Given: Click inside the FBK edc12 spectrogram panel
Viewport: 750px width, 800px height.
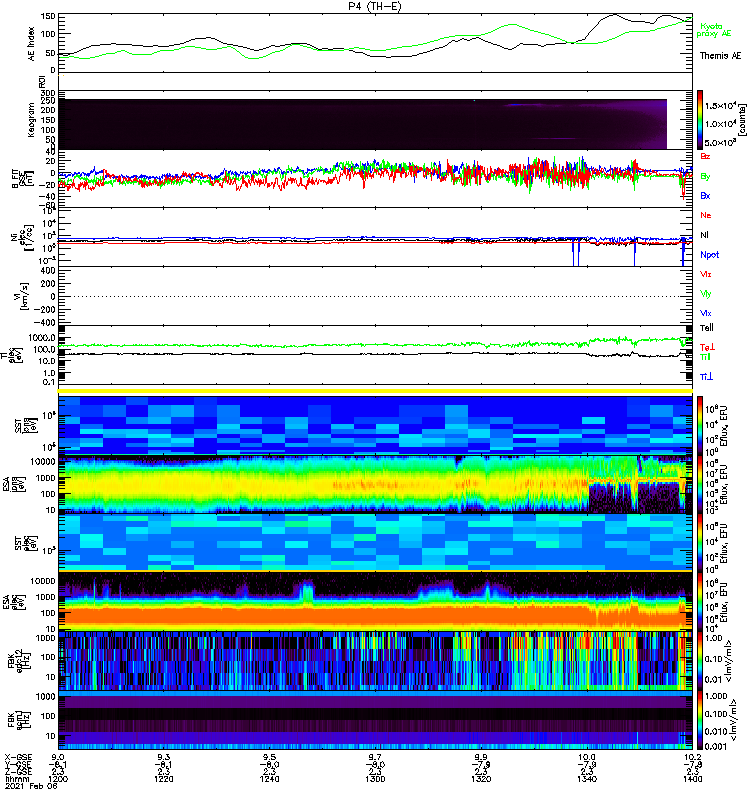Looking at the screenshot, I should 375,661.
